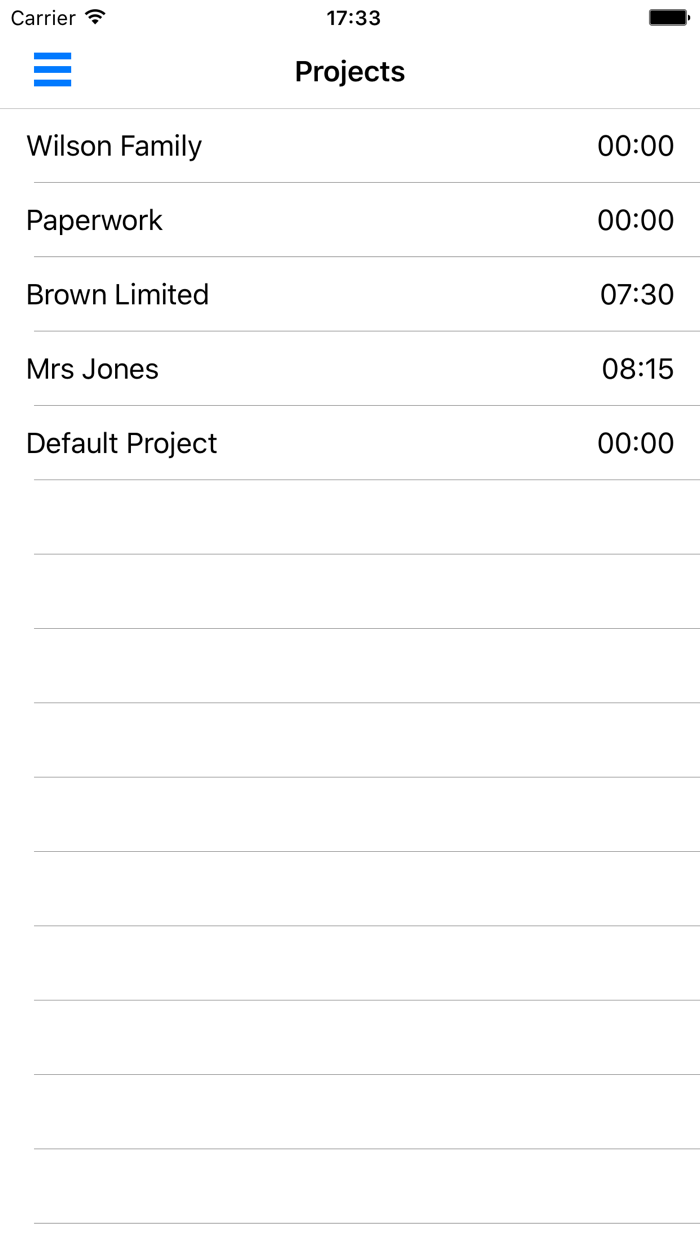Tap the Wi-Fi signal icon

(93, 17)
